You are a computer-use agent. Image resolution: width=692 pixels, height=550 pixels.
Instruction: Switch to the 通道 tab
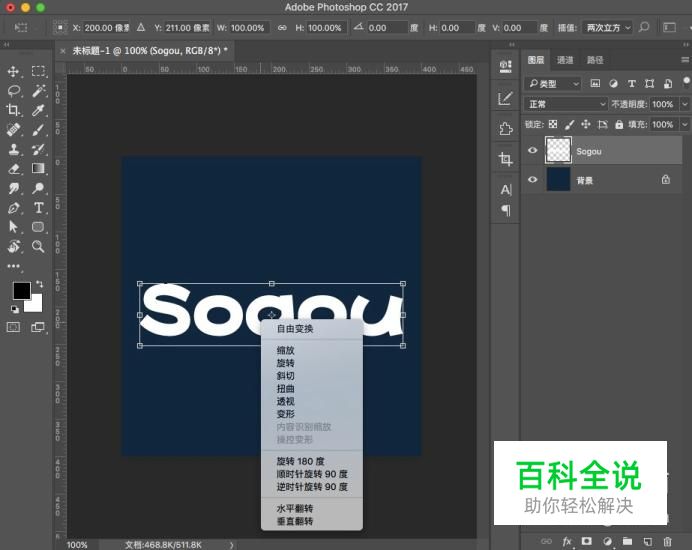coord(565,60)
